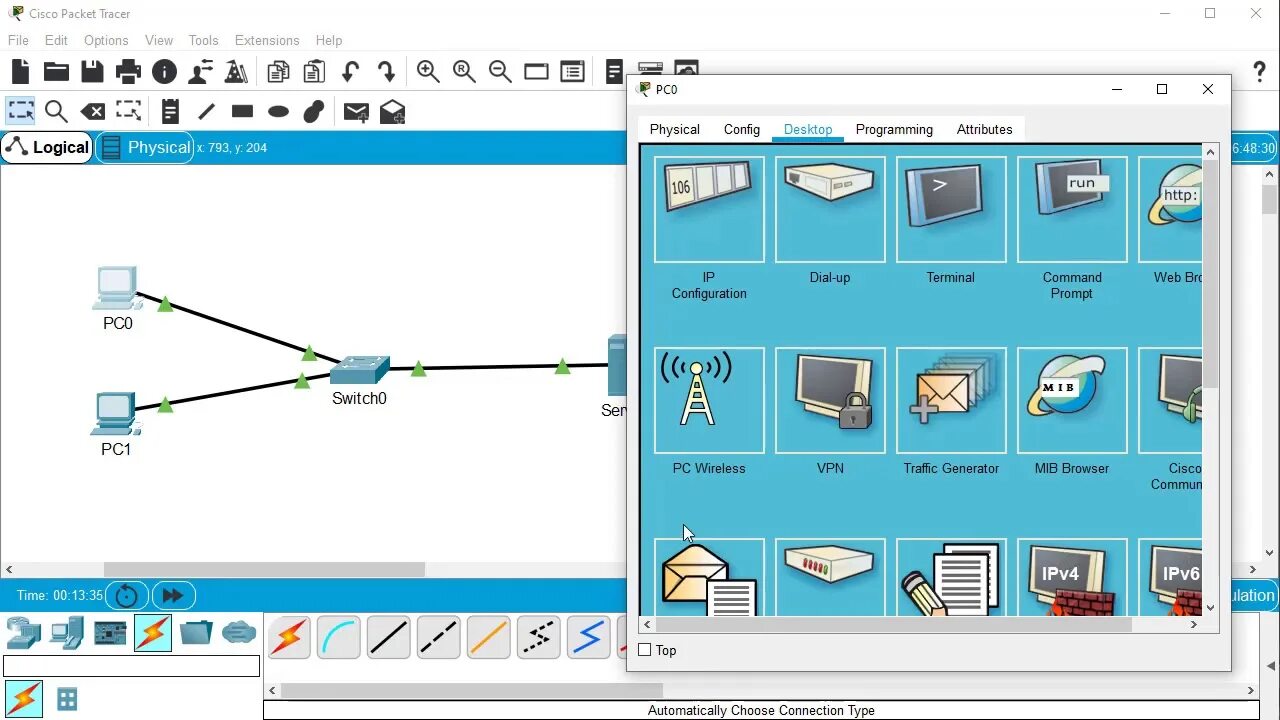The width and height of the screenshot is (1280, 720).
Task: Open the IPv4 Firewall app
Action: 1072,577
